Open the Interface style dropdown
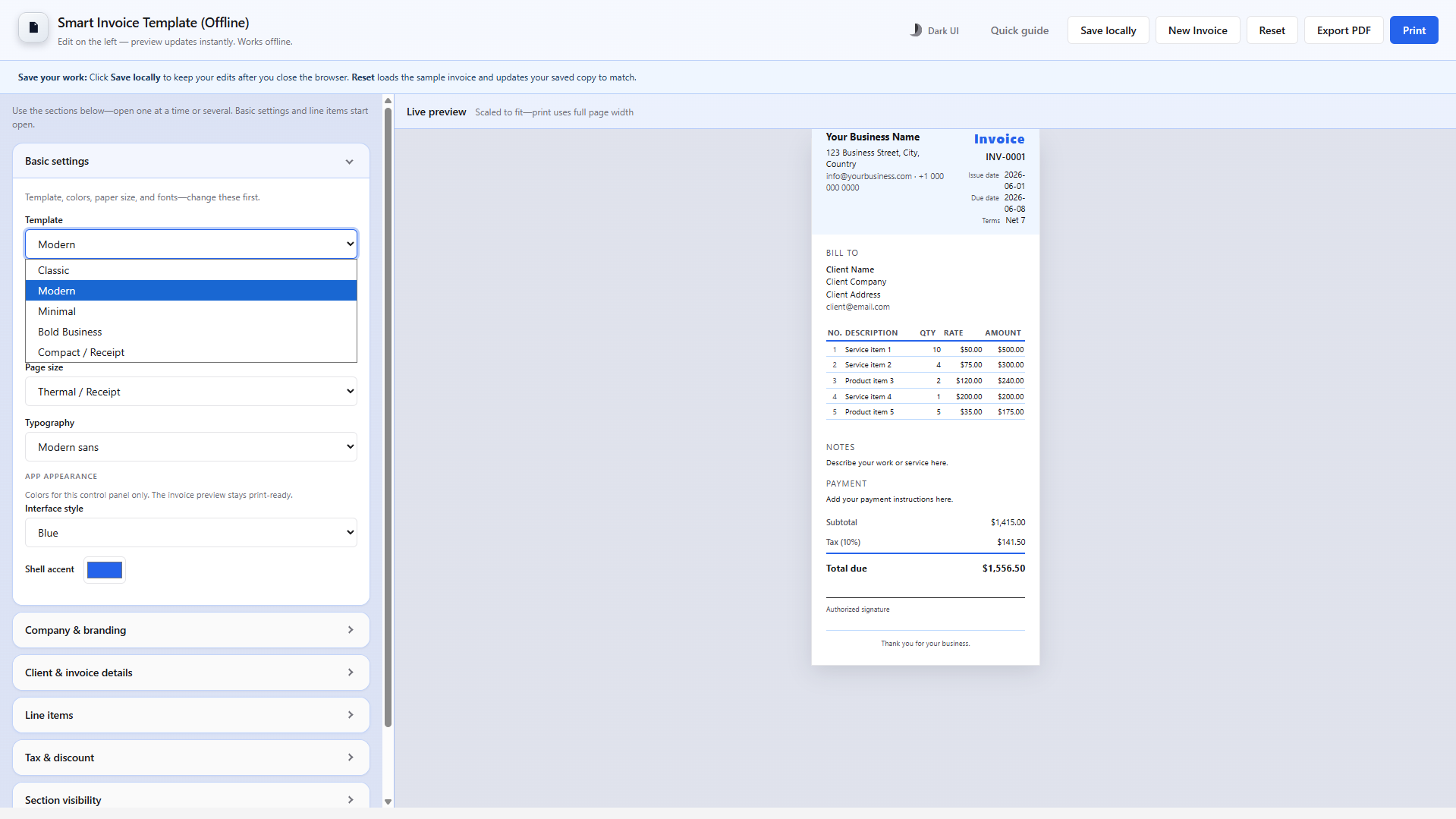The height and width of the screenshot is (819, 1456). tap(190, 532)
